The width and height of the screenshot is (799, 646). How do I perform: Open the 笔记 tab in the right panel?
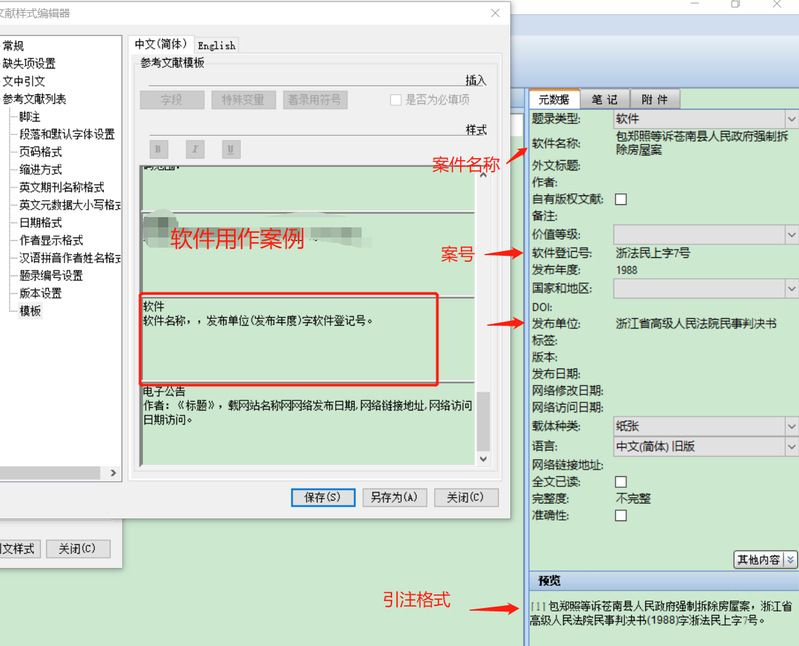604,99
